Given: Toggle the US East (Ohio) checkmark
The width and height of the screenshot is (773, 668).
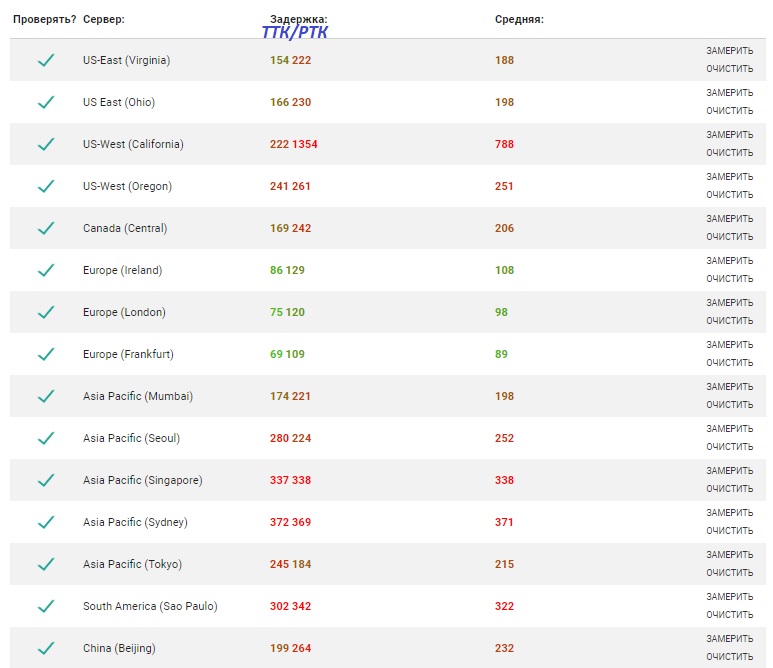Looking at the screenshot, I should pos(45,102).
